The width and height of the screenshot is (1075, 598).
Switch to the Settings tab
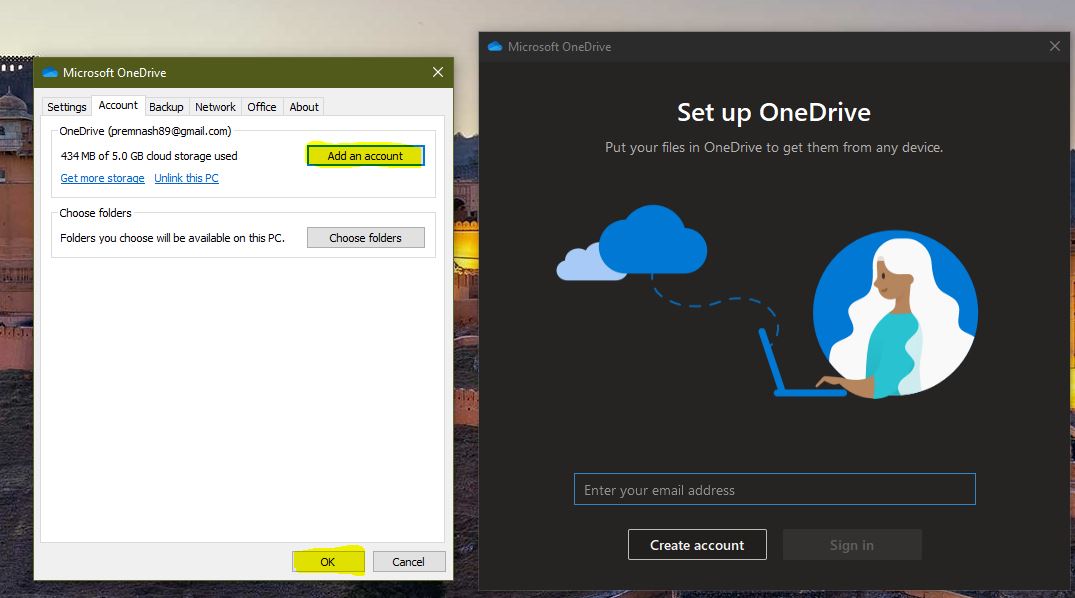point(66,106)
